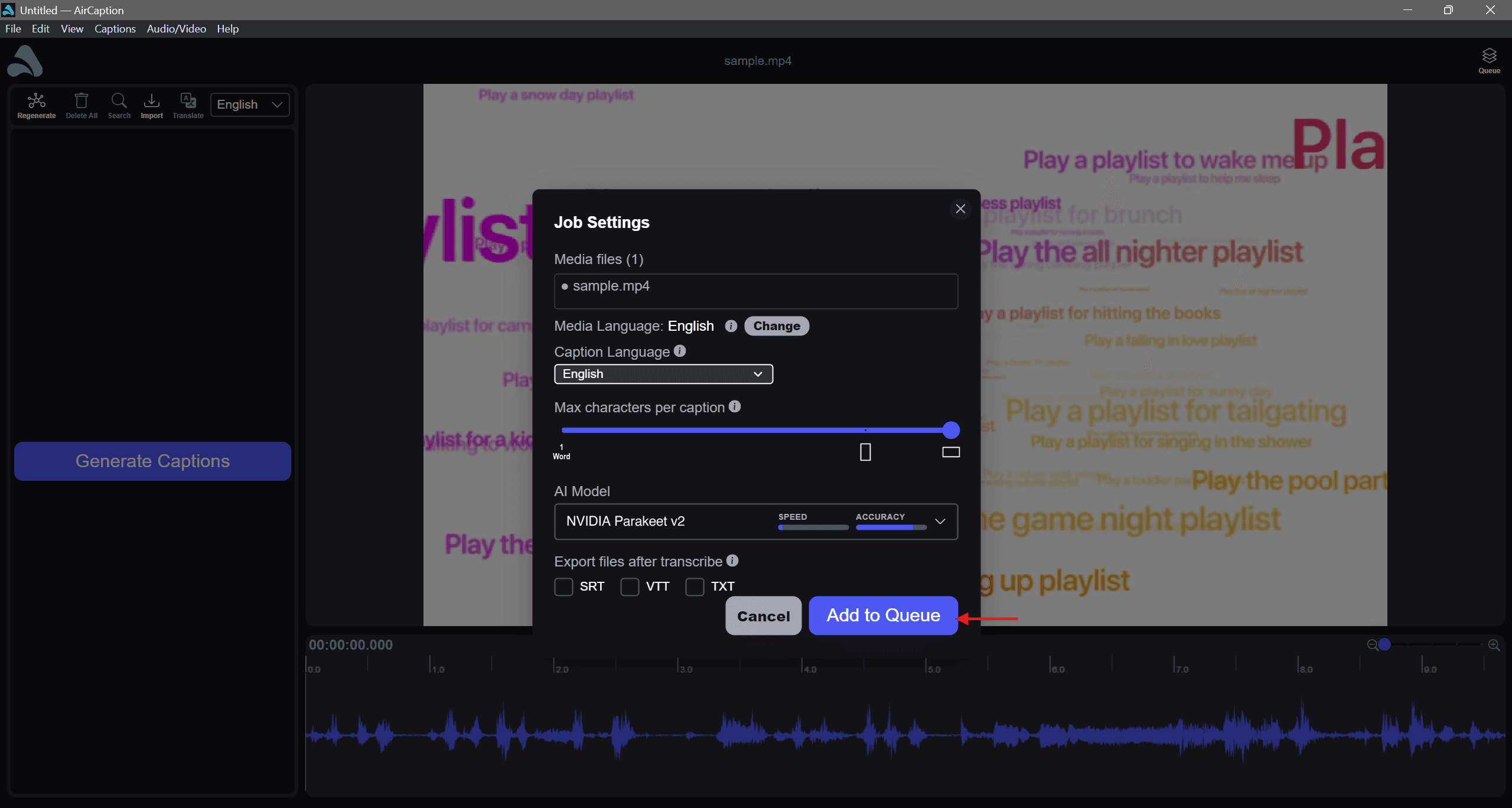Screen dimensions: 1512x808
Task: Enable SRT export checkbox
Action: click(x=563, y=587)
